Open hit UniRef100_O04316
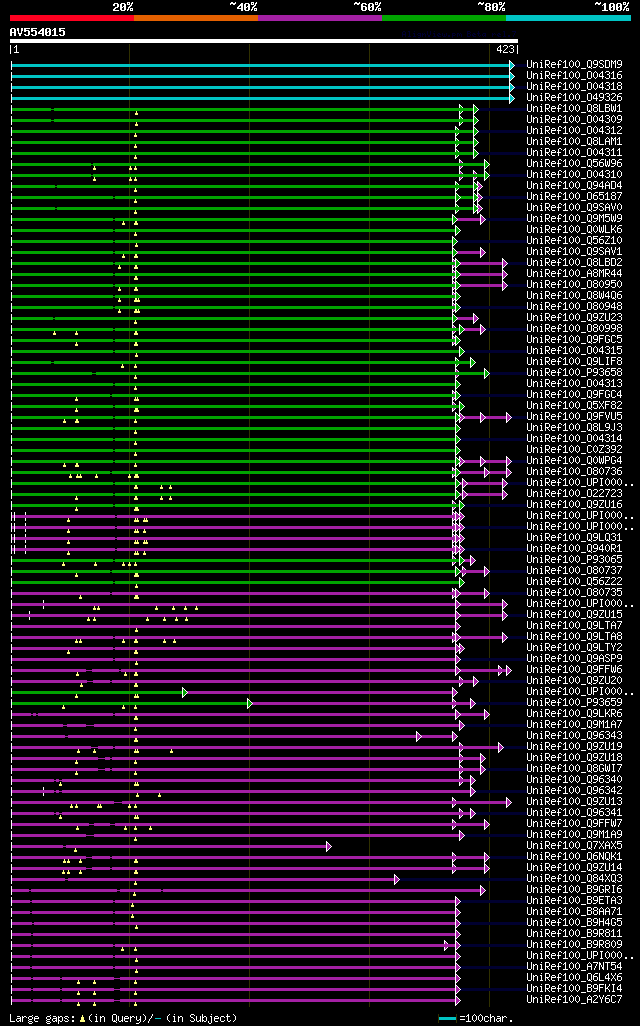The width and height of the screenshot is (640, 1026). 575,76
